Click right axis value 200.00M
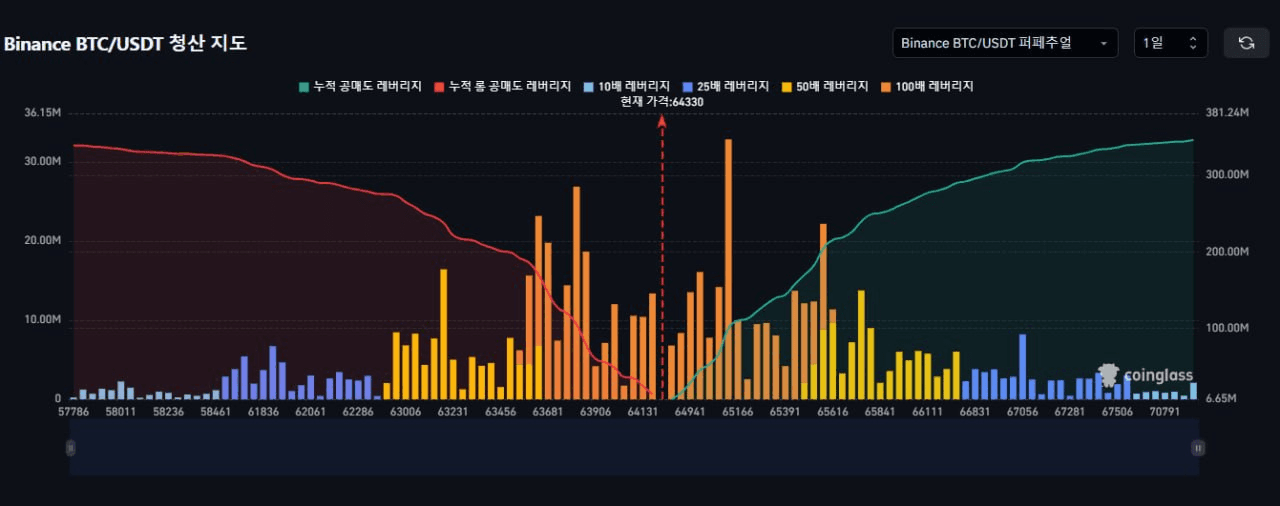Screen dimensions: 1280x506 click(1228, 251)
